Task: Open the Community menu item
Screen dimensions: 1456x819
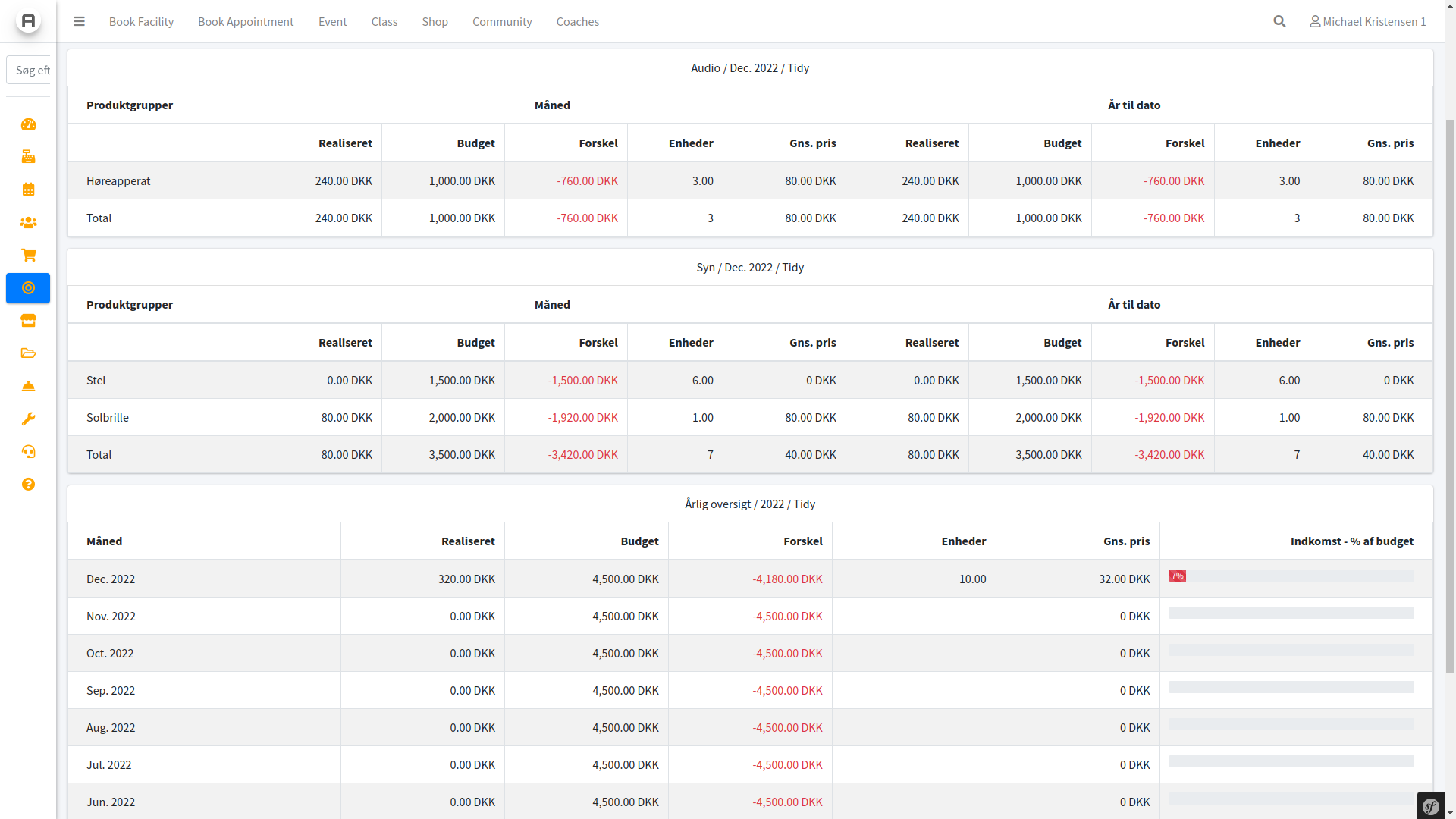Action: pos(502,21)
